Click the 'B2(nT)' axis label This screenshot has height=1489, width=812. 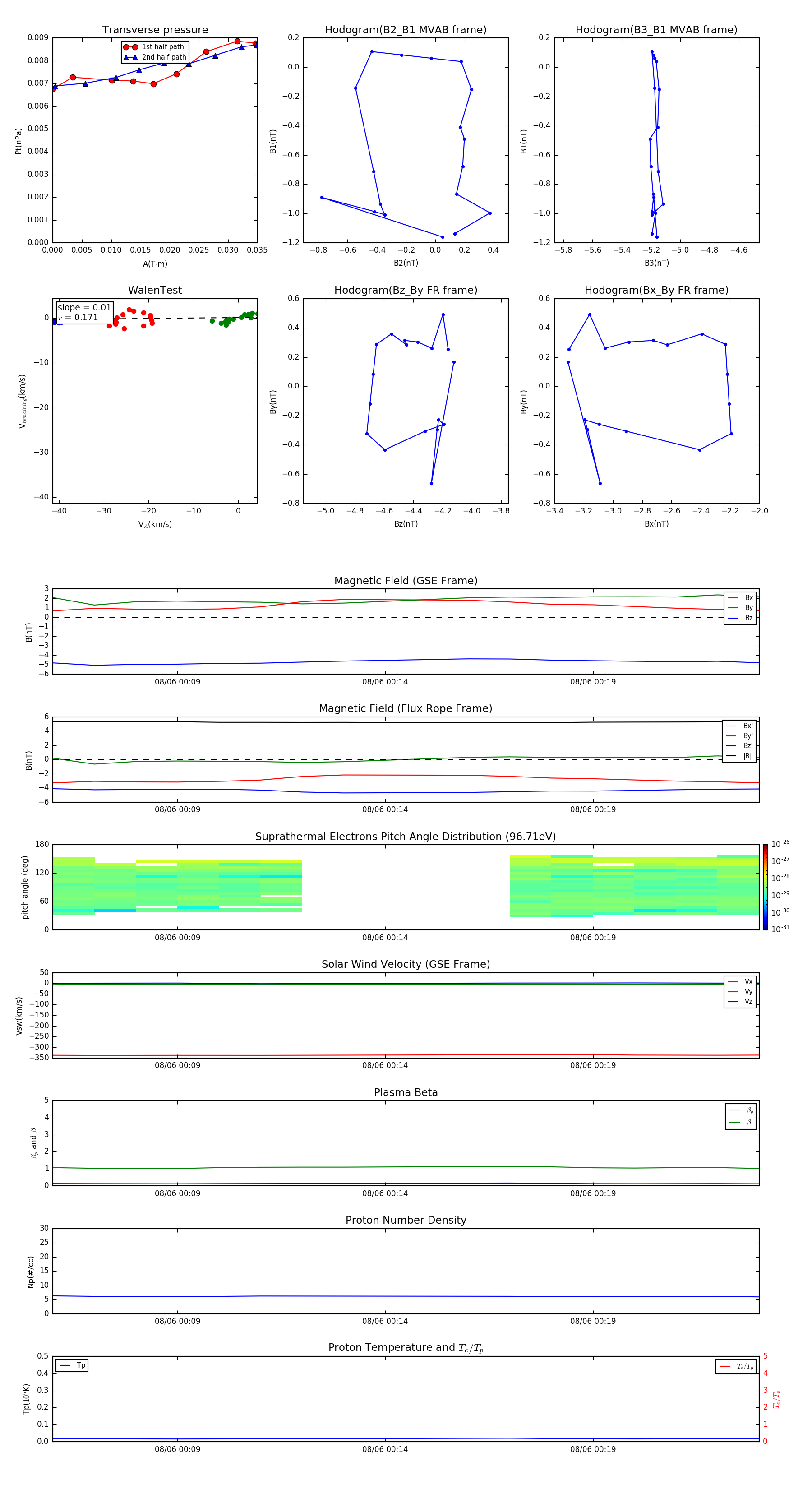406,263
